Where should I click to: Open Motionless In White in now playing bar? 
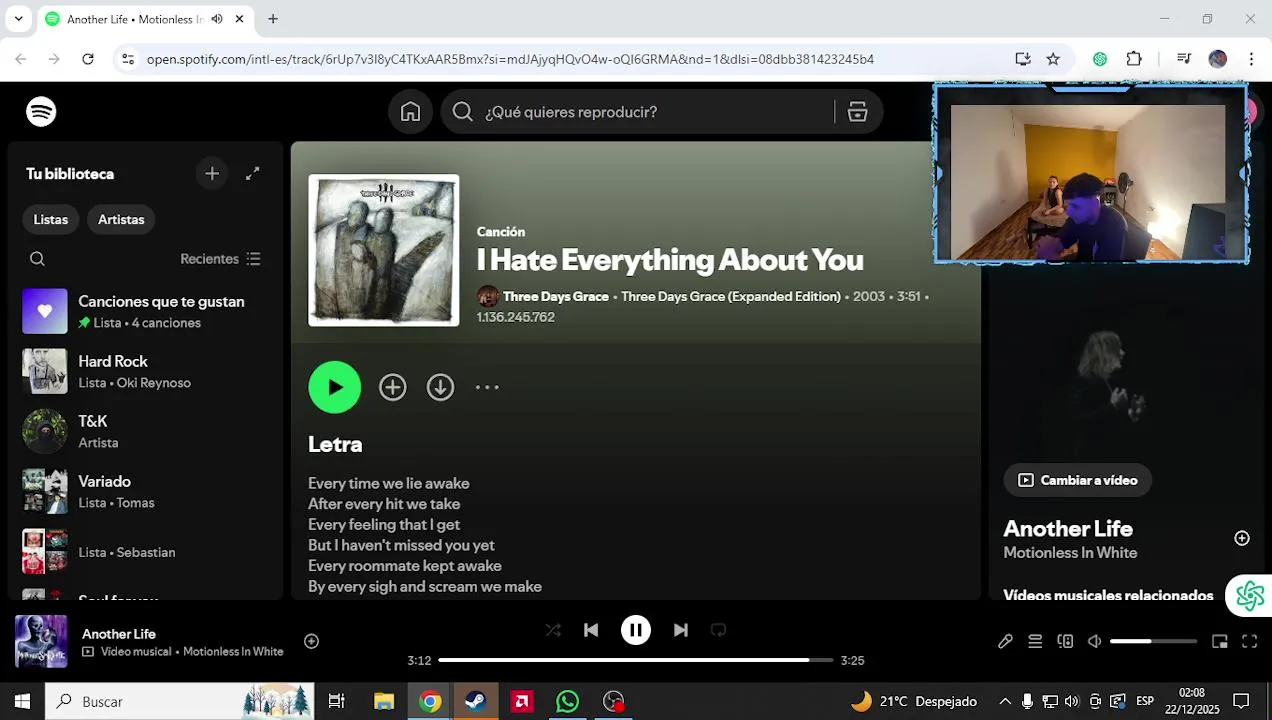tap(233, 652)
